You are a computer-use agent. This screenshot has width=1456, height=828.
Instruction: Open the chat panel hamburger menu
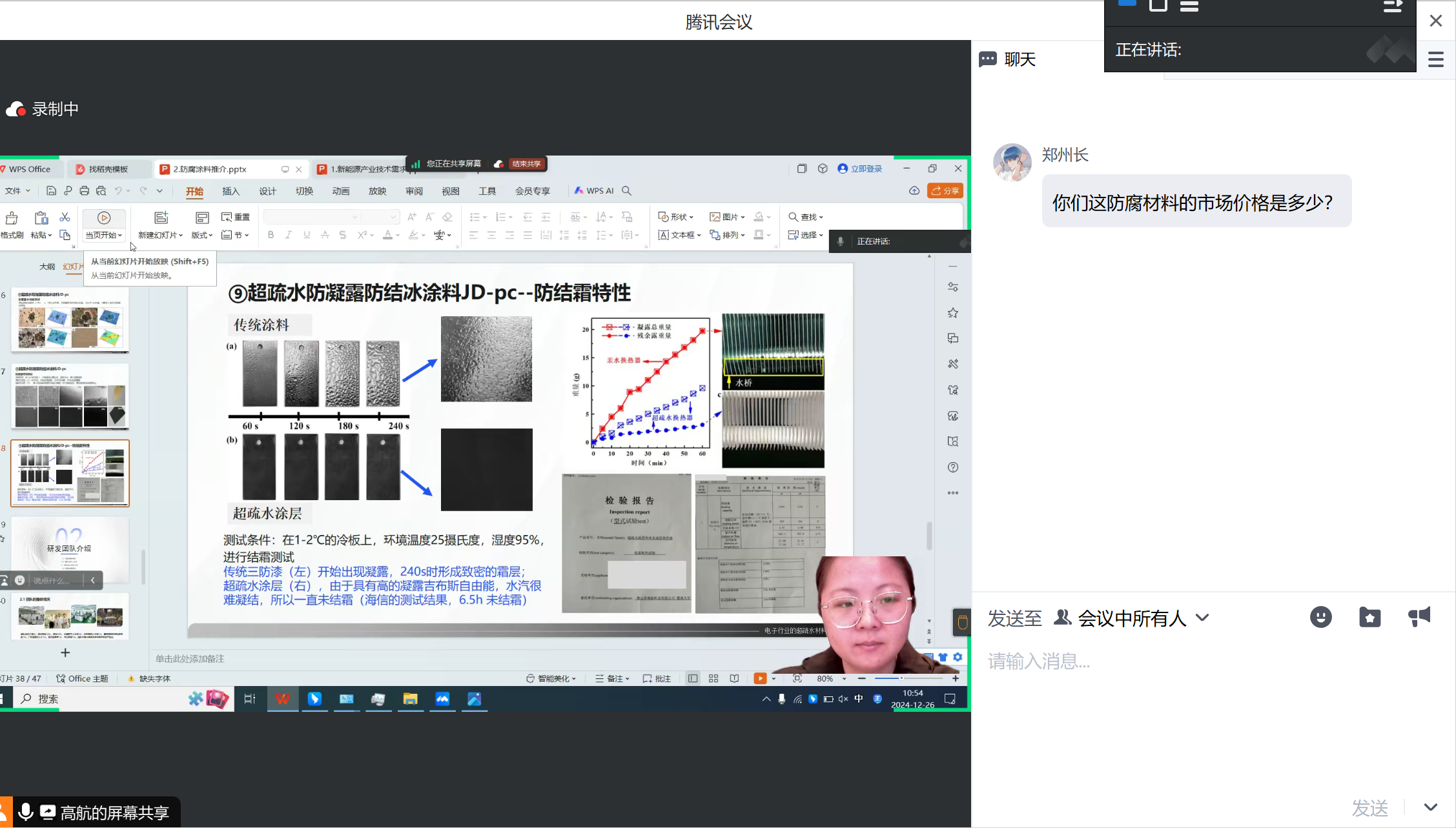pos(1436,59)
